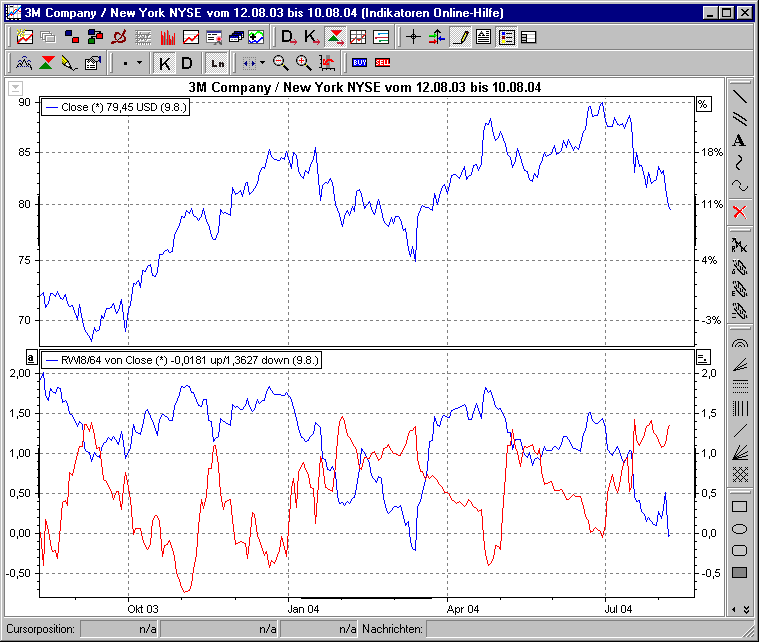The height and width of the screenshot is (642, 759).
Task: Click the red X delete drawing tool
Action: (x=739, y=211)
